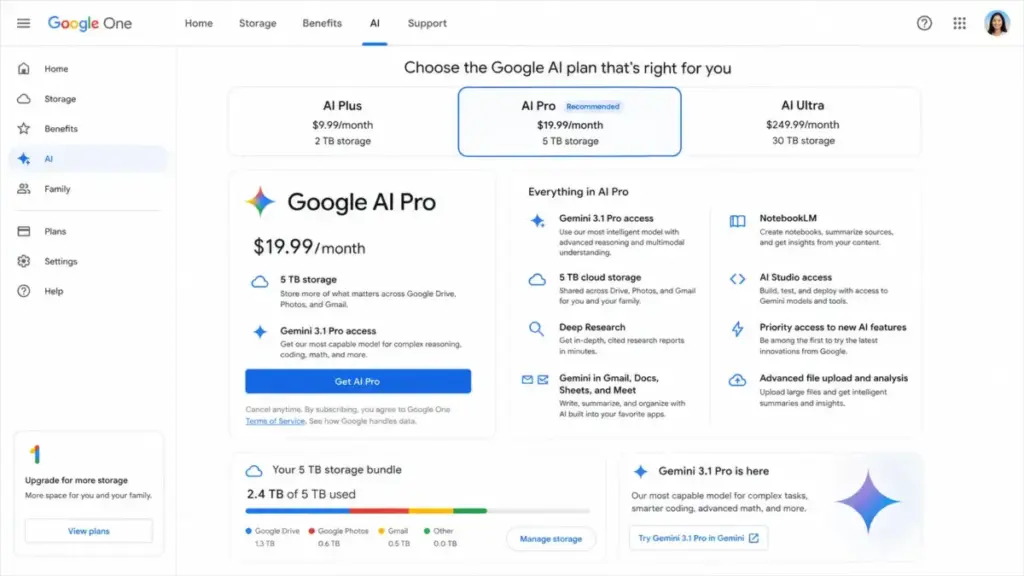Image resolution: width=1024 pixels, height=576 pixels.
Task: Select the AI top tab
Action: click(x=374, y=24)
